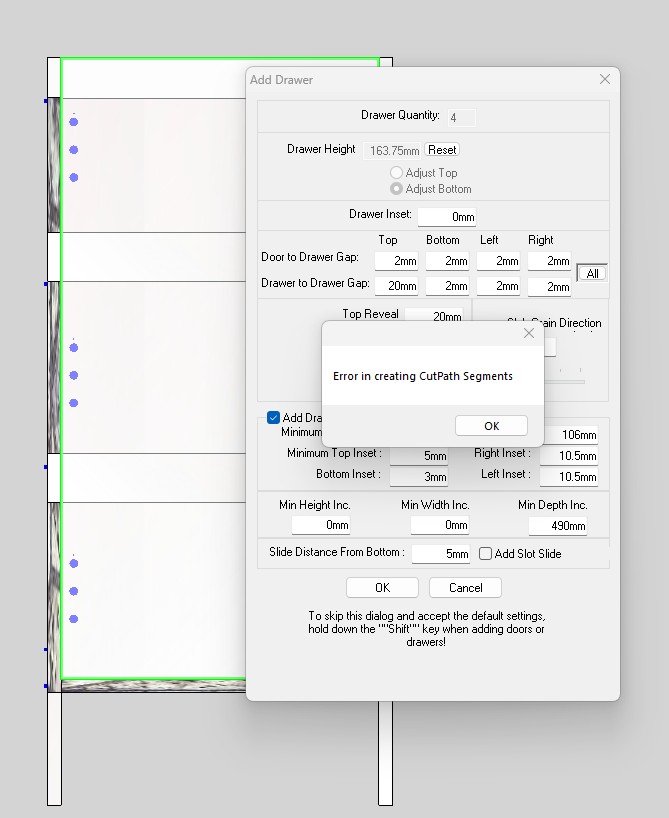Click the Min Height Inc. field
669x818 pixels.
[x=320, y=526]
